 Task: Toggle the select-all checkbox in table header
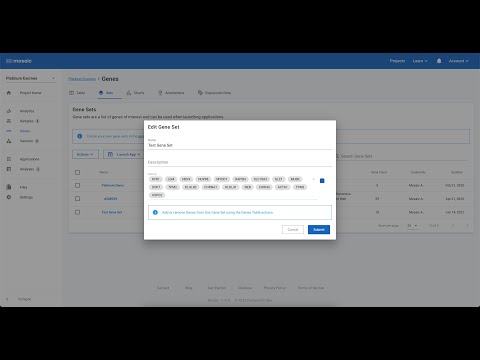click(x=77, y=172)
